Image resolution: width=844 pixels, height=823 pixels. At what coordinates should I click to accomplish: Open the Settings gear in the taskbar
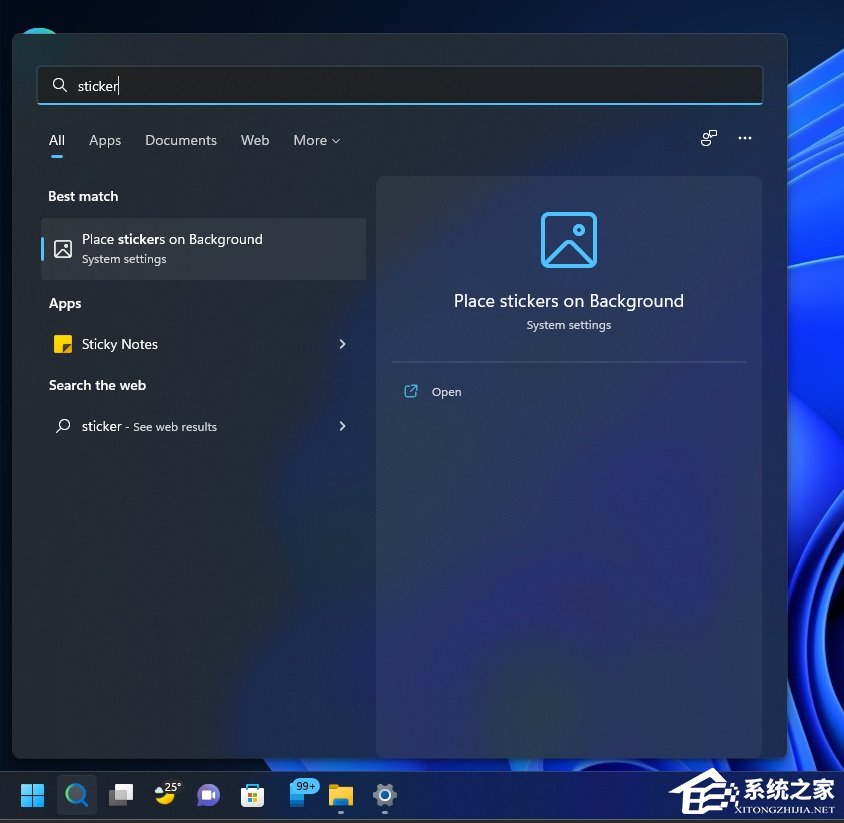[x=385, y=795]
